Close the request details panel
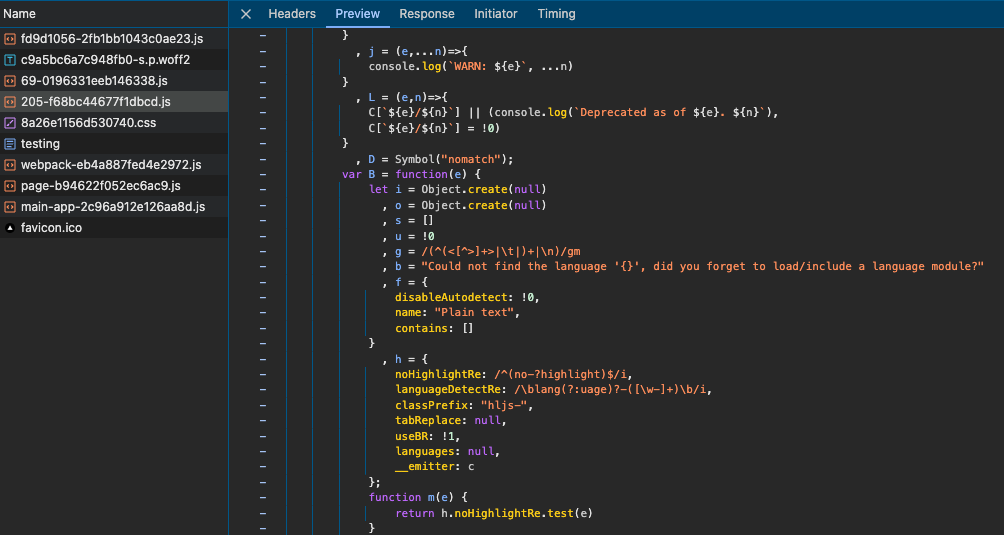Viewport: 1004px width, 535px height. tap(246, 14)
